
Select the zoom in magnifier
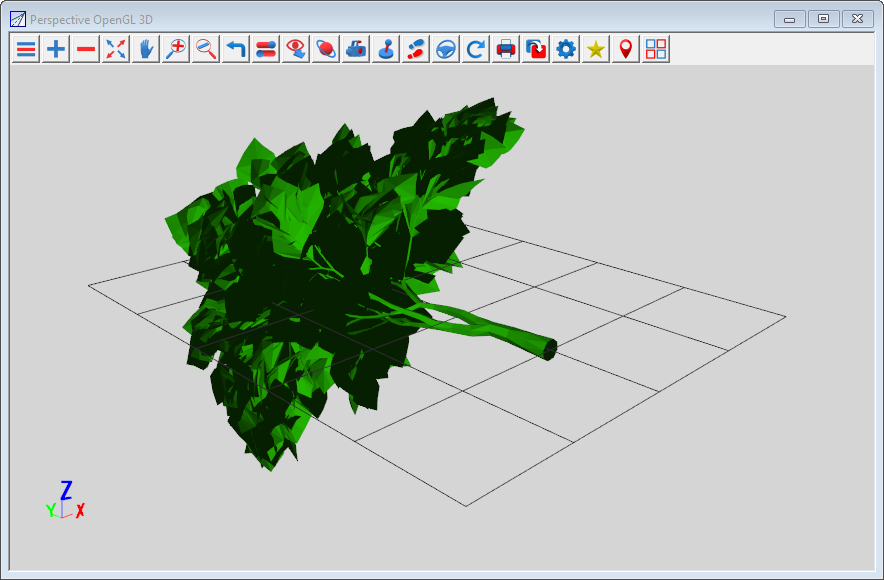coord(176,49)
